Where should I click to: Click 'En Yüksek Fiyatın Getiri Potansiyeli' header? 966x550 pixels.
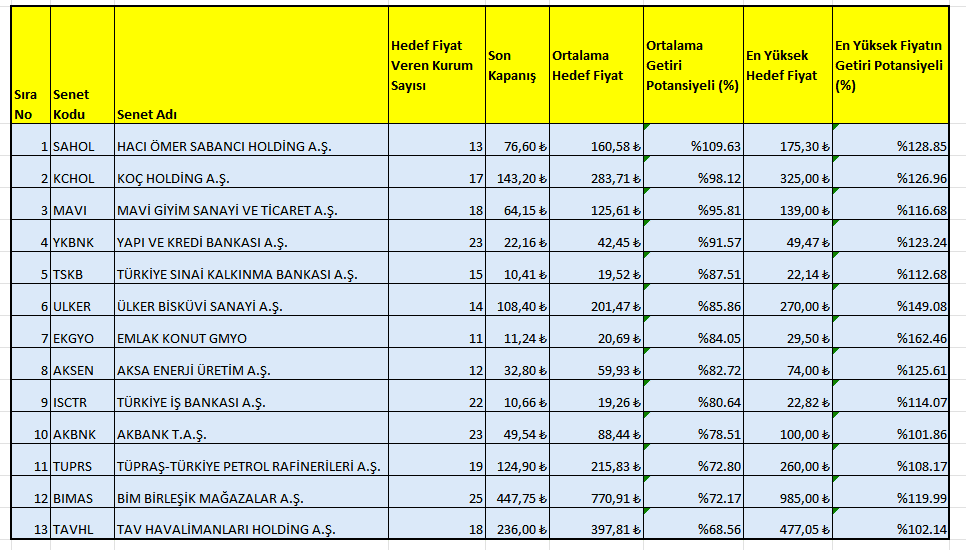891,65
